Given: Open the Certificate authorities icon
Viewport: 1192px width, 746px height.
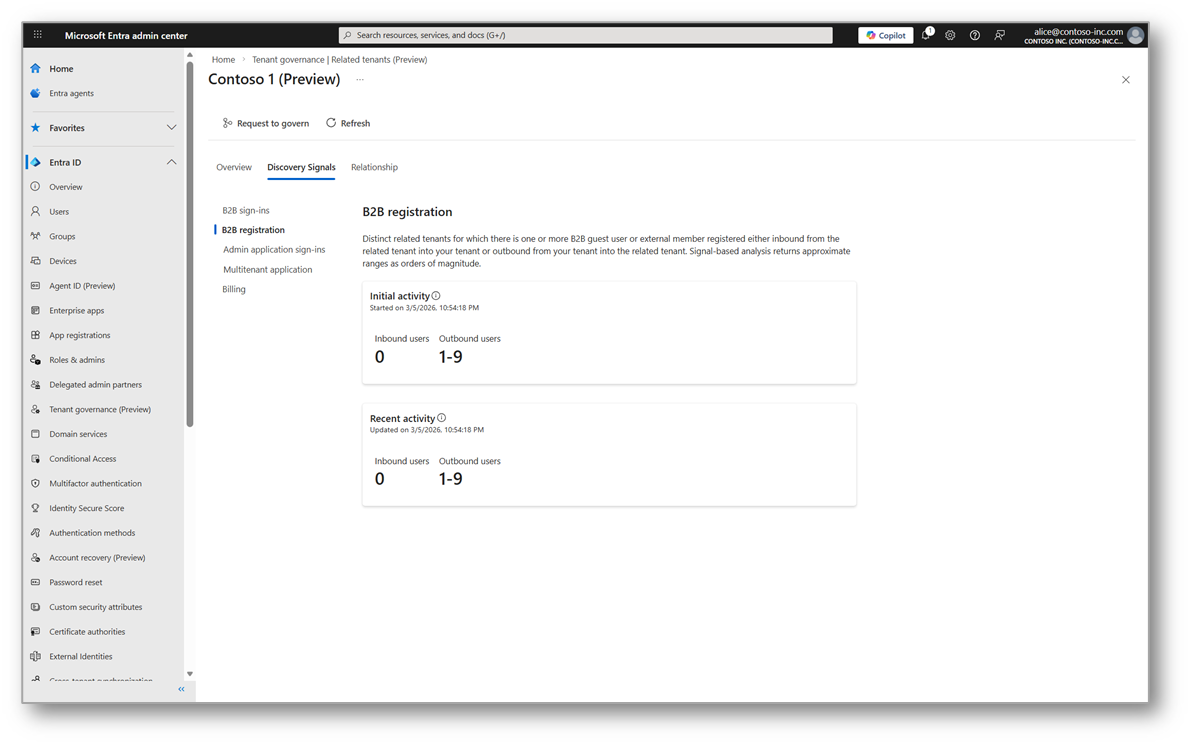Looking at the screenshot, I should coord(35,632).
